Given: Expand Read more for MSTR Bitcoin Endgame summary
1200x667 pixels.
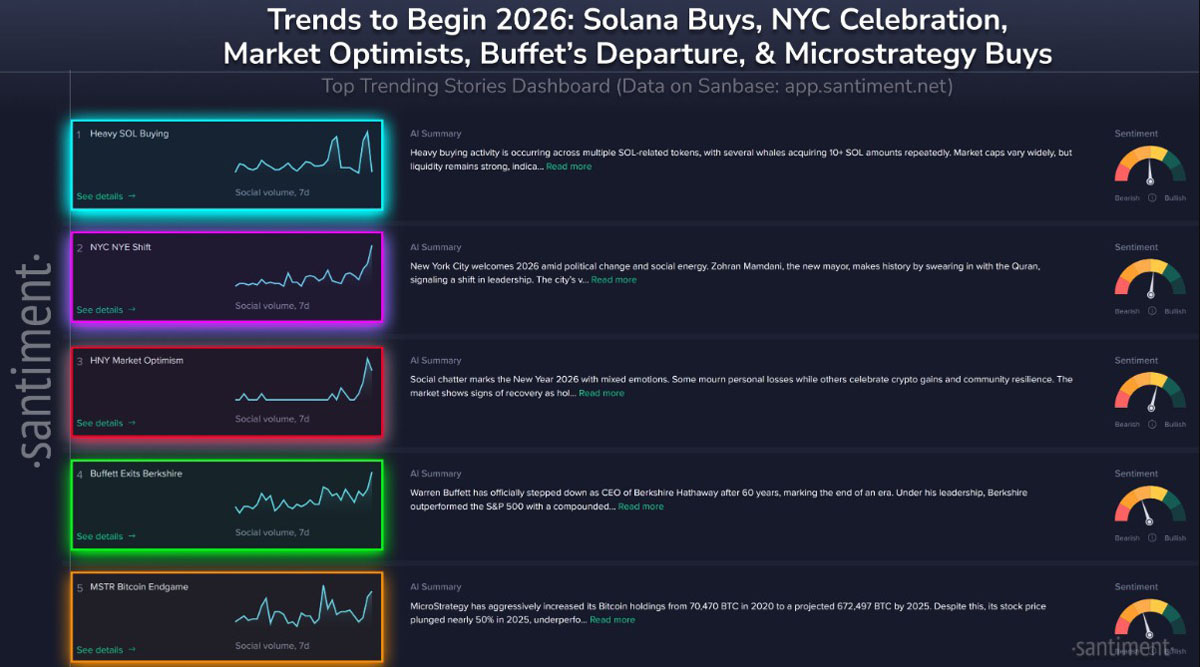Looking at the screenshot, I should (x=612, y=620).
